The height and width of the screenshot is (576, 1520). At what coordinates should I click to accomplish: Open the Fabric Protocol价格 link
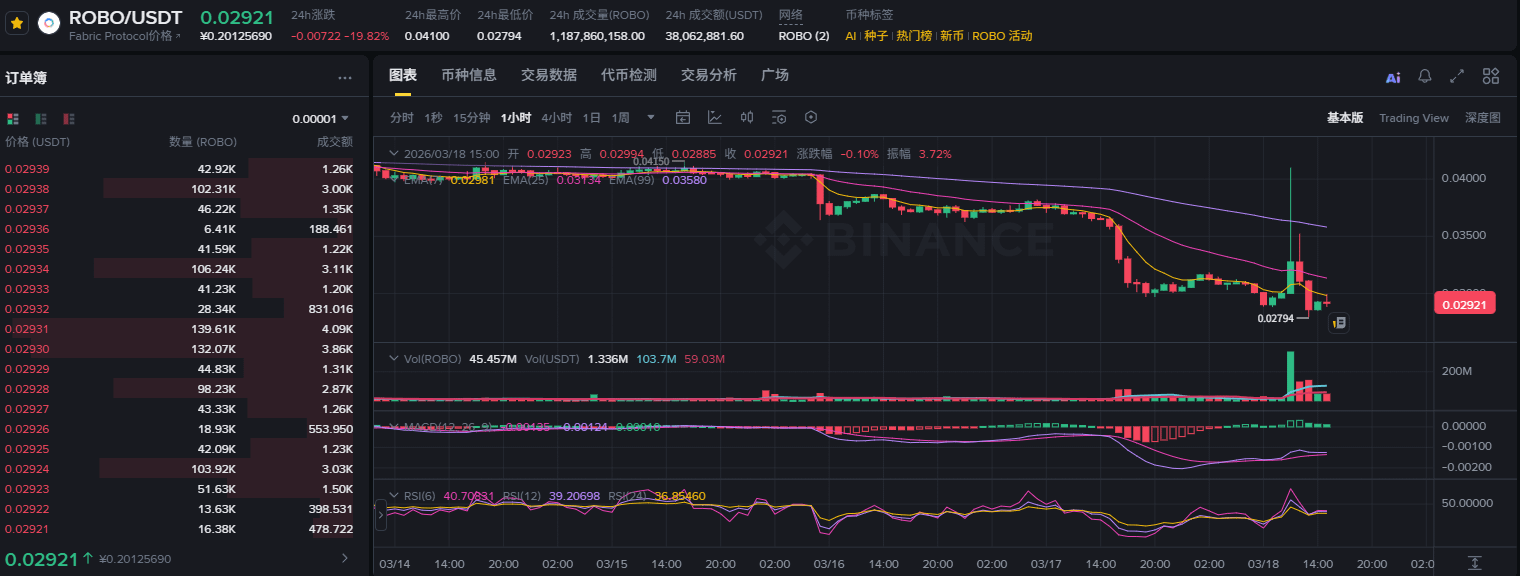tap(125, 36)
